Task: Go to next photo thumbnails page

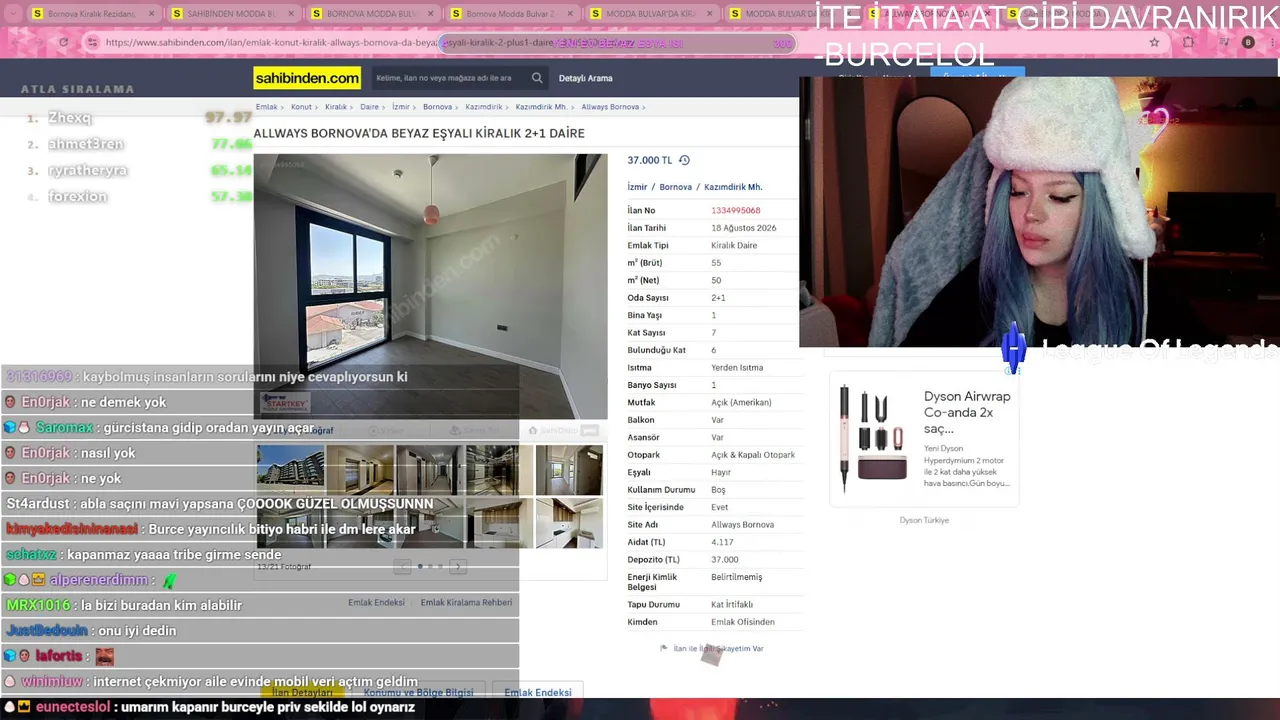Action: click(x=458, y=567)
